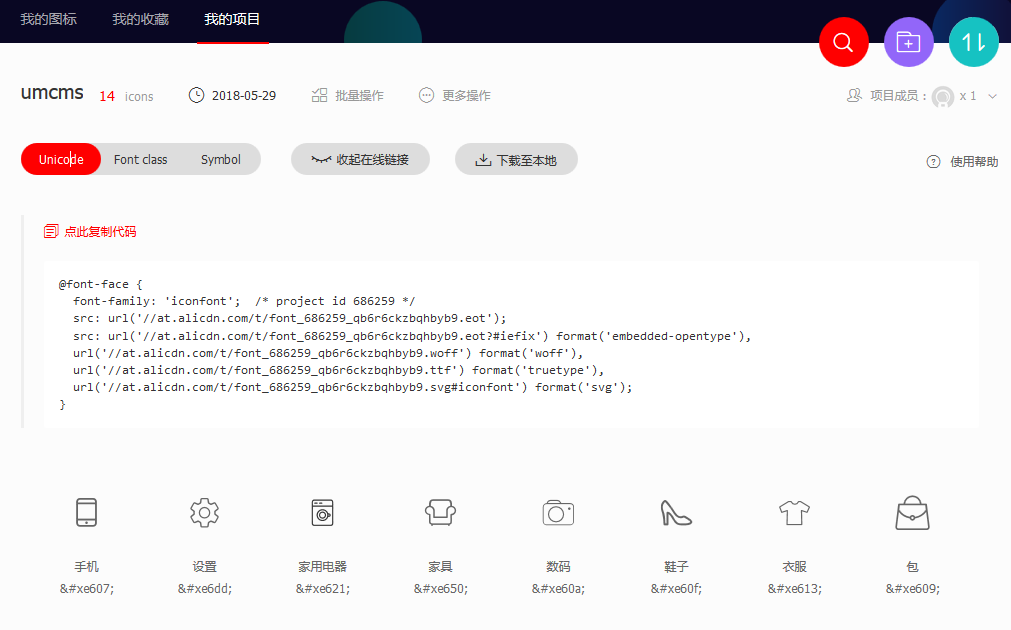Switch to Font class mode
Image resolution: width=1011 pixels, height=630 pixels.
click(140, 158)
